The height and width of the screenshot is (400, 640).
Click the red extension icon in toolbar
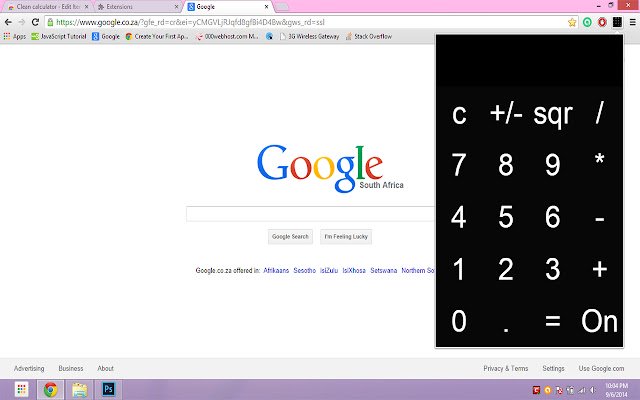point(602,22)
